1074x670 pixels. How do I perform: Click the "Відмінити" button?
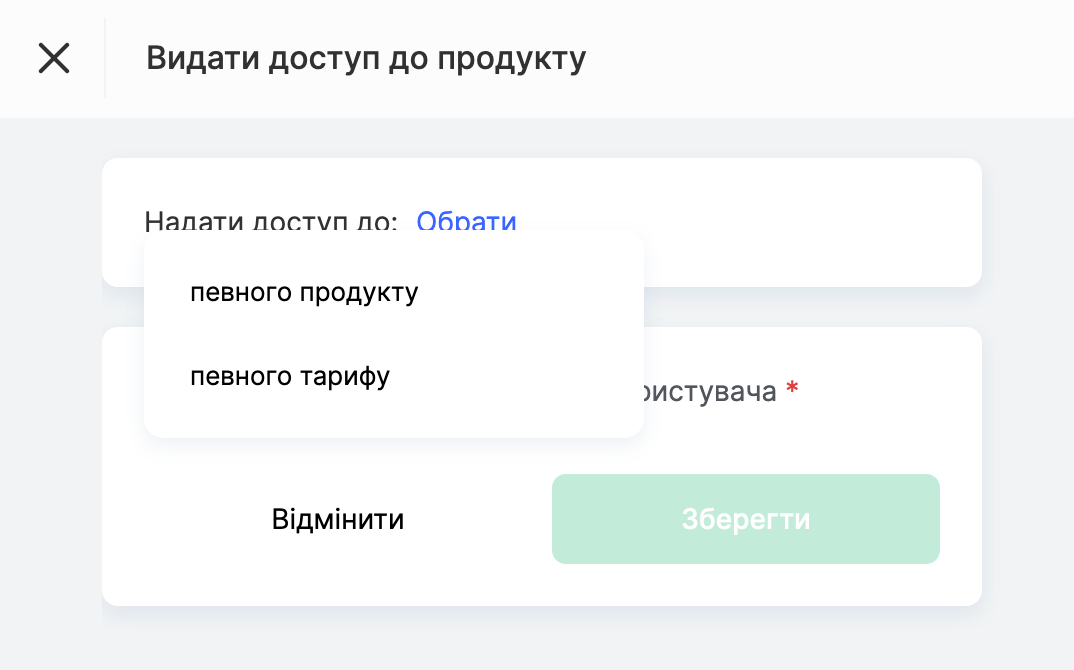338,519
